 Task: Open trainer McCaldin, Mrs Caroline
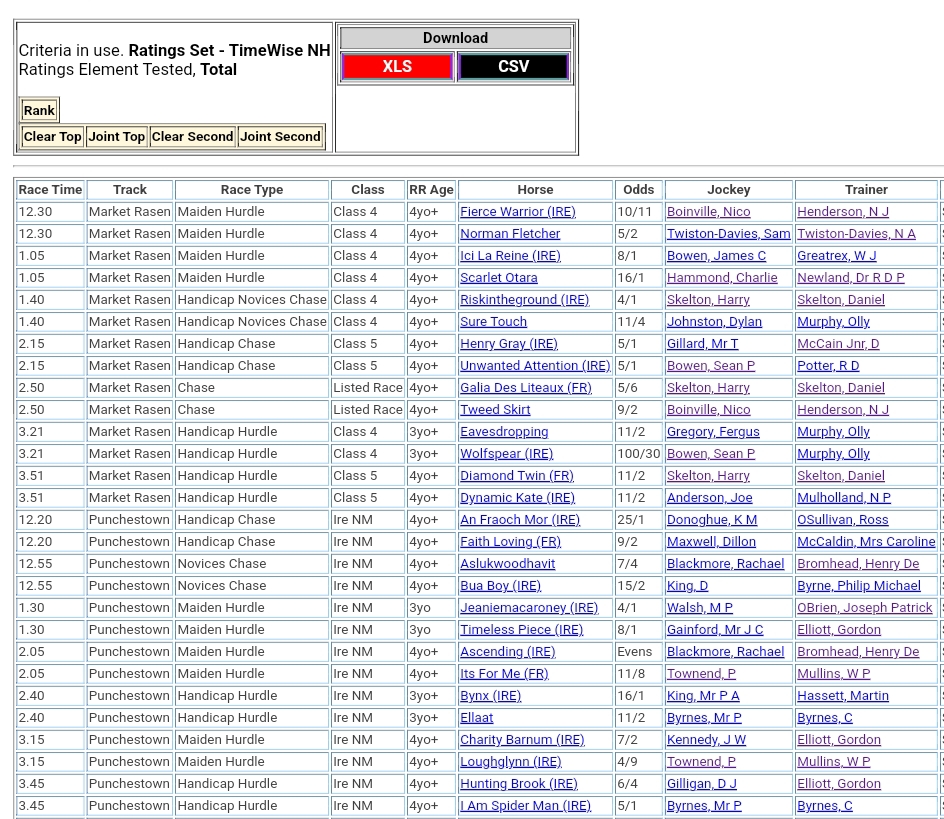[x=866, y=542]
